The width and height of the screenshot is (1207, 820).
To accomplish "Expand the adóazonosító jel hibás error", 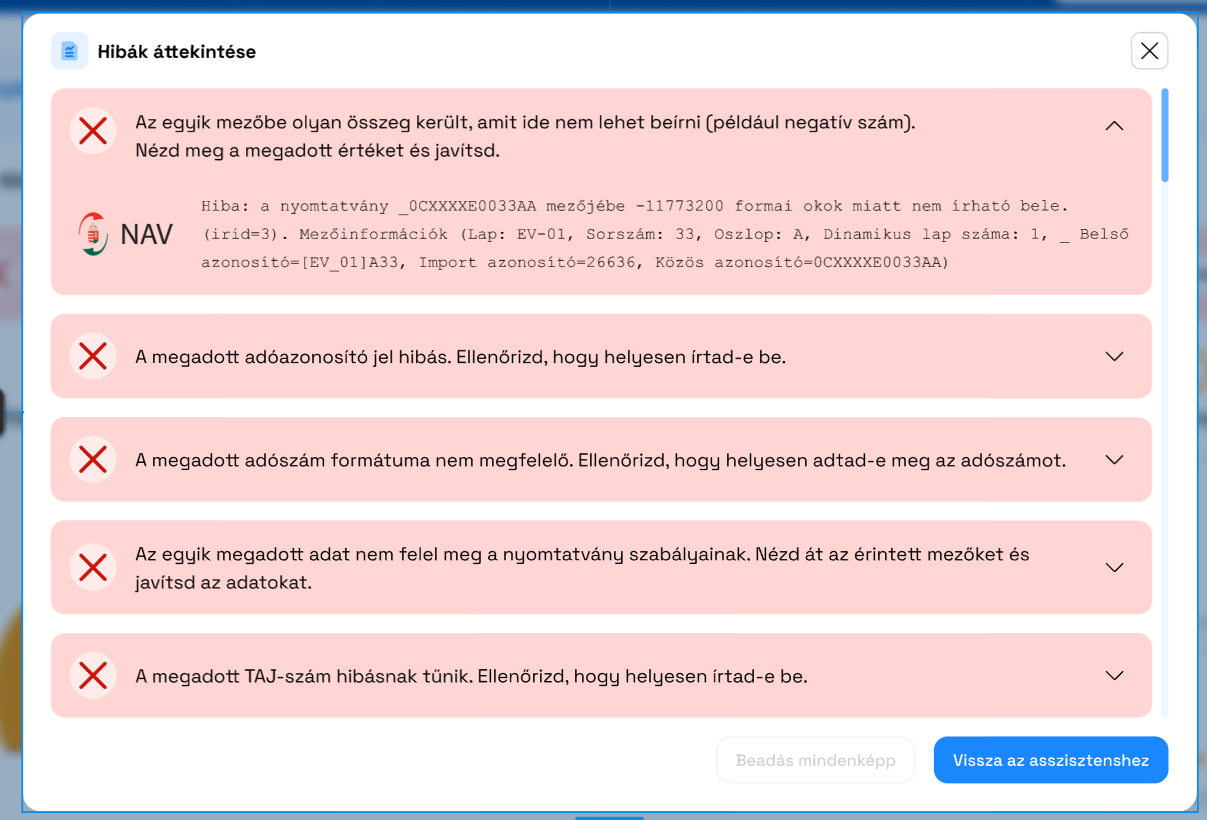I will pyautogui.click(x=1114, y=356).
